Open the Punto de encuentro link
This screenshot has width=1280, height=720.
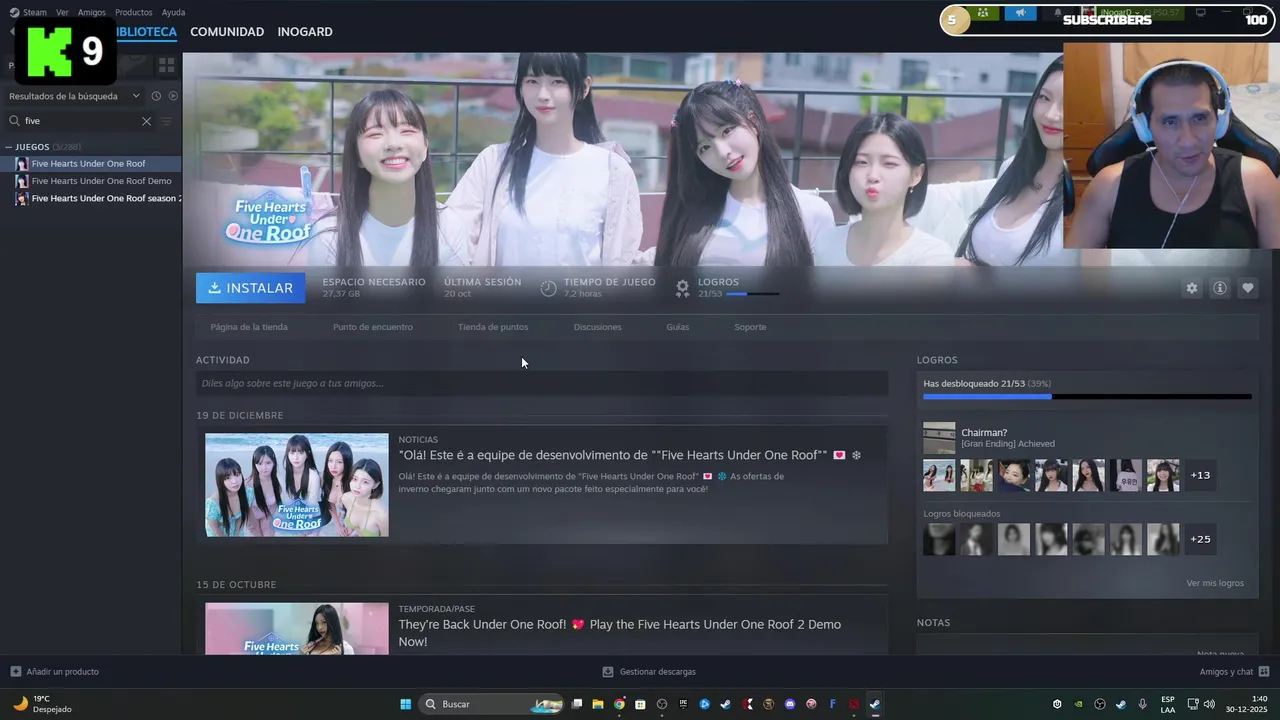(x=373, y=327)
